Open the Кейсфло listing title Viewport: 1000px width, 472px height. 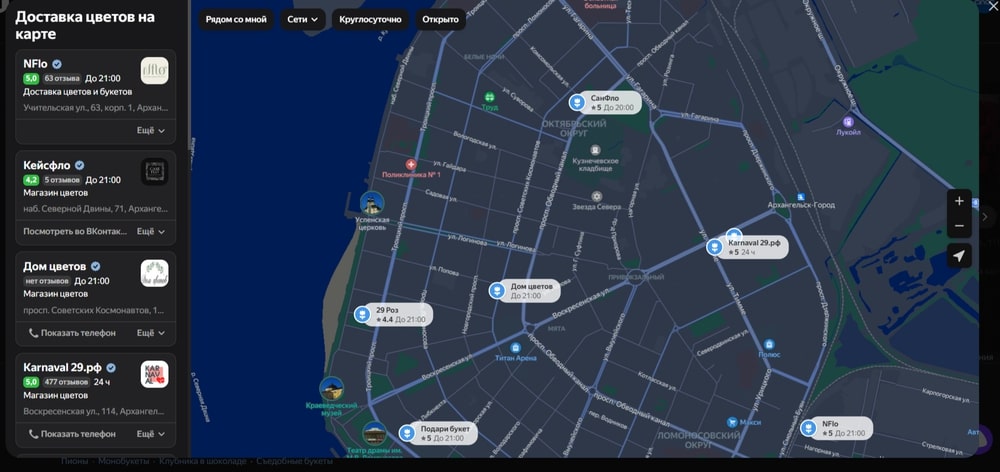[47, 165]
